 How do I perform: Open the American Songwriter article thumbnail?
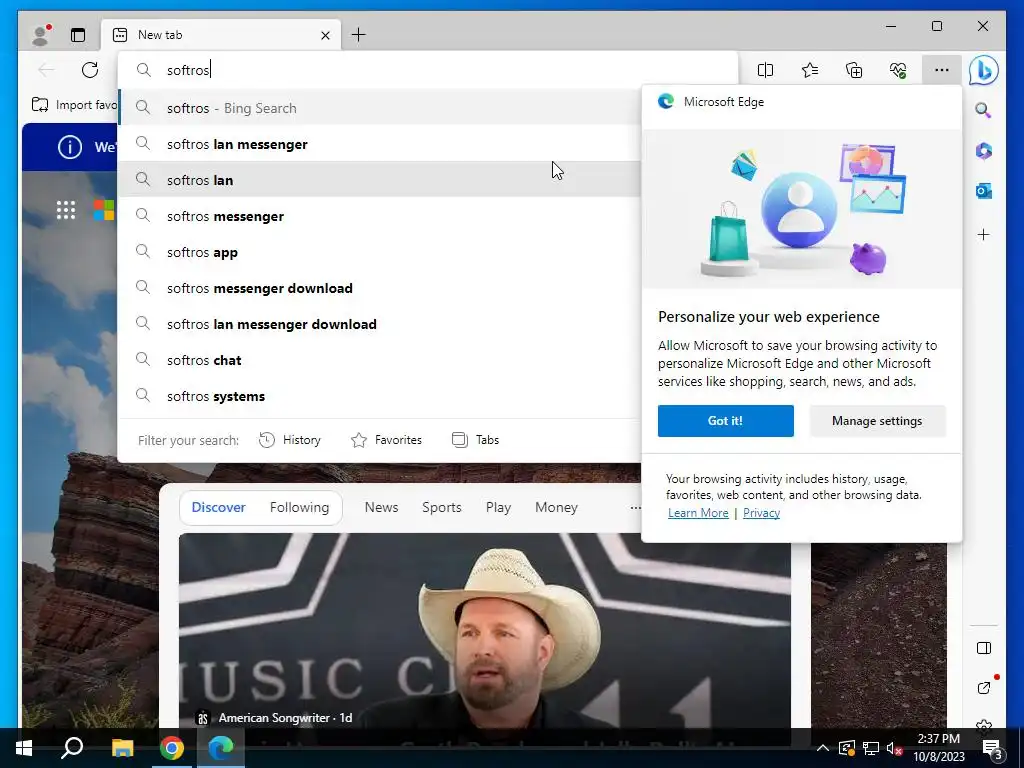pos(485,630)
